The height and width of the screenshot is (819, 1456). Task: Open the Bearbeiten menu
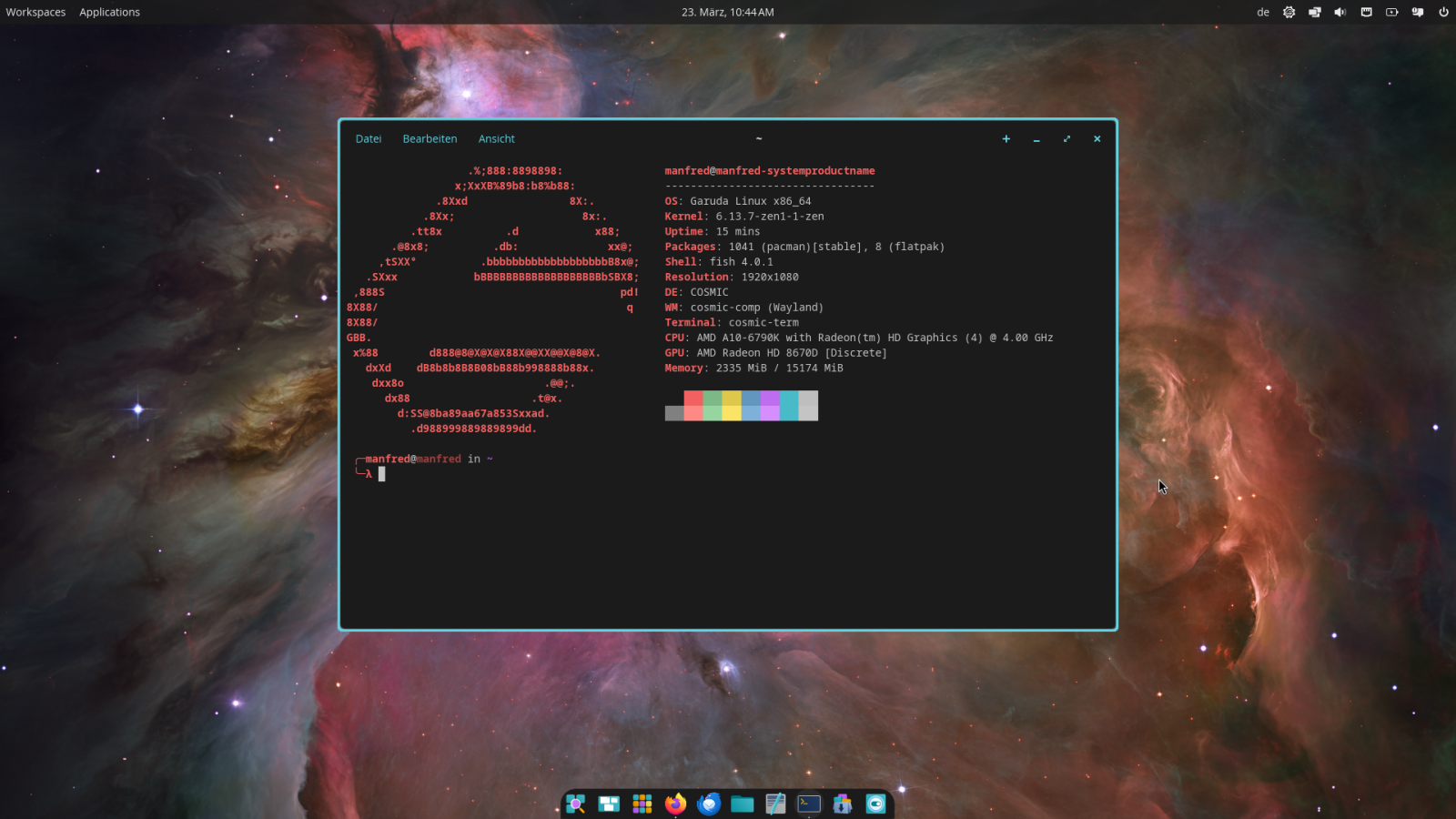pos(430,139)
